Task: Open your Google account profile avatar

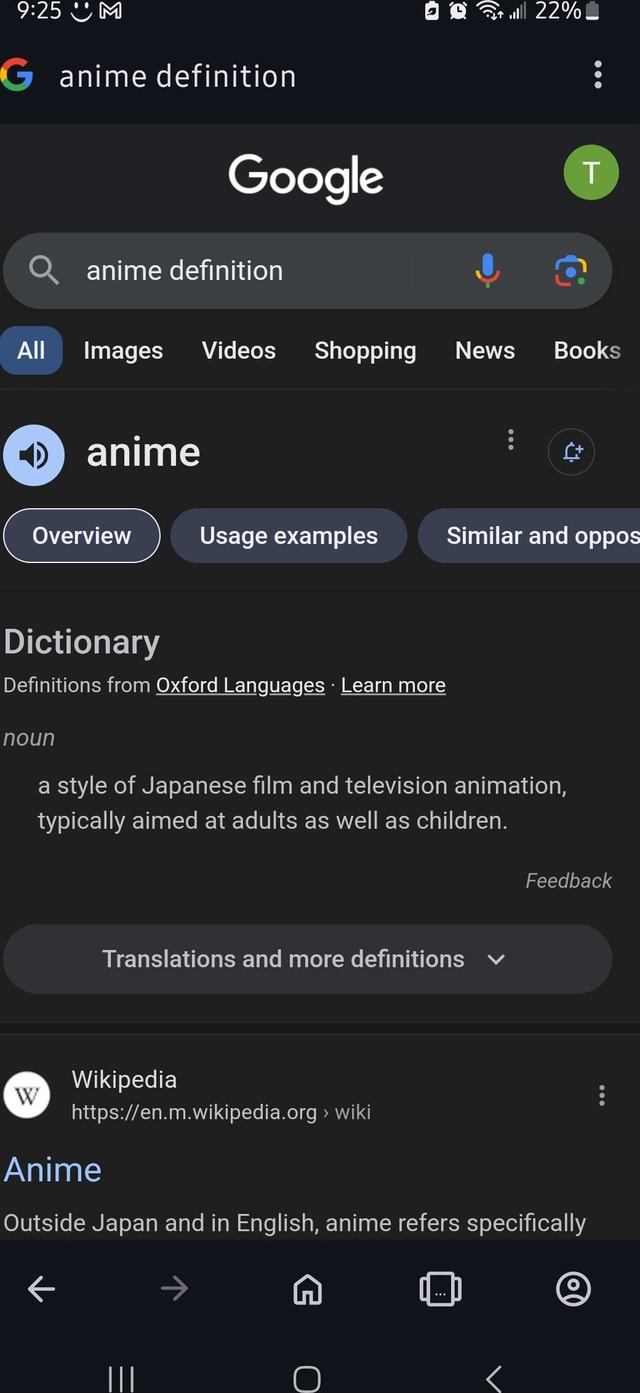Action: (x=591, y=172)
